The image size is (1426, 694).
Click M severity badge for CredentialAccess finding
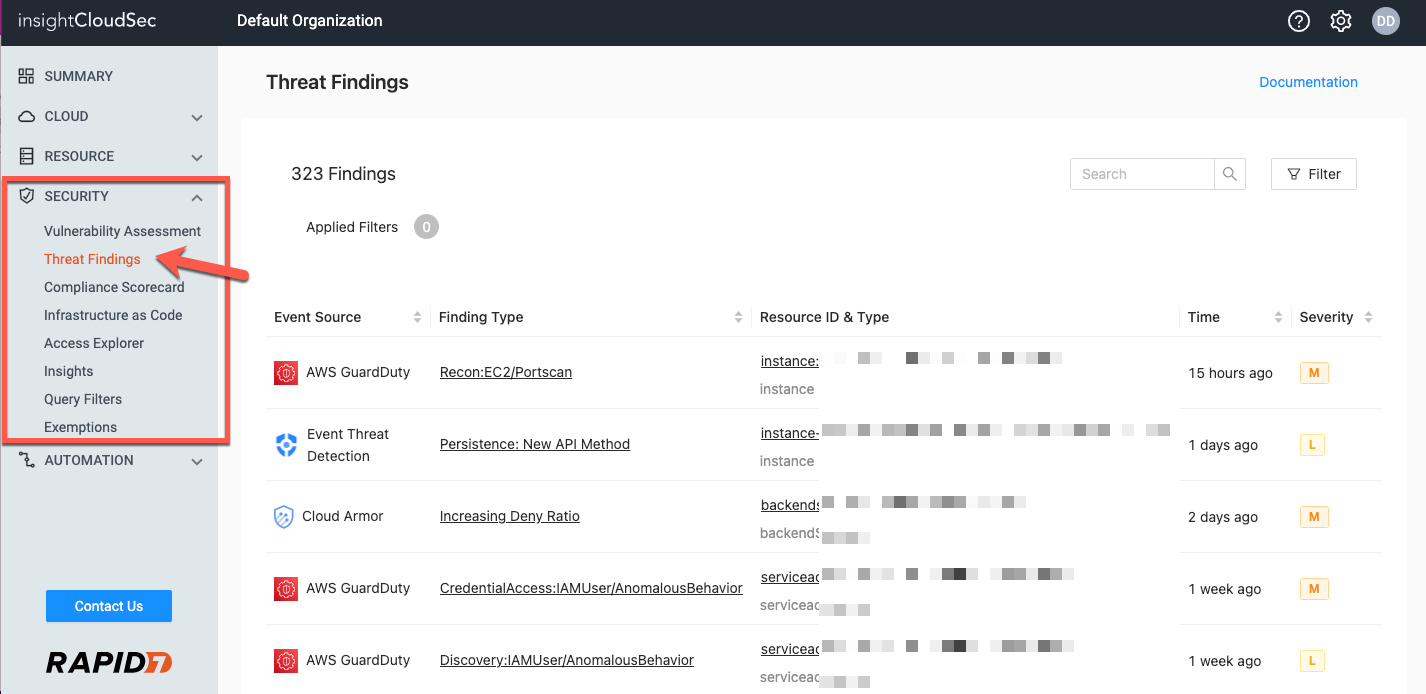click(1314, 589)
